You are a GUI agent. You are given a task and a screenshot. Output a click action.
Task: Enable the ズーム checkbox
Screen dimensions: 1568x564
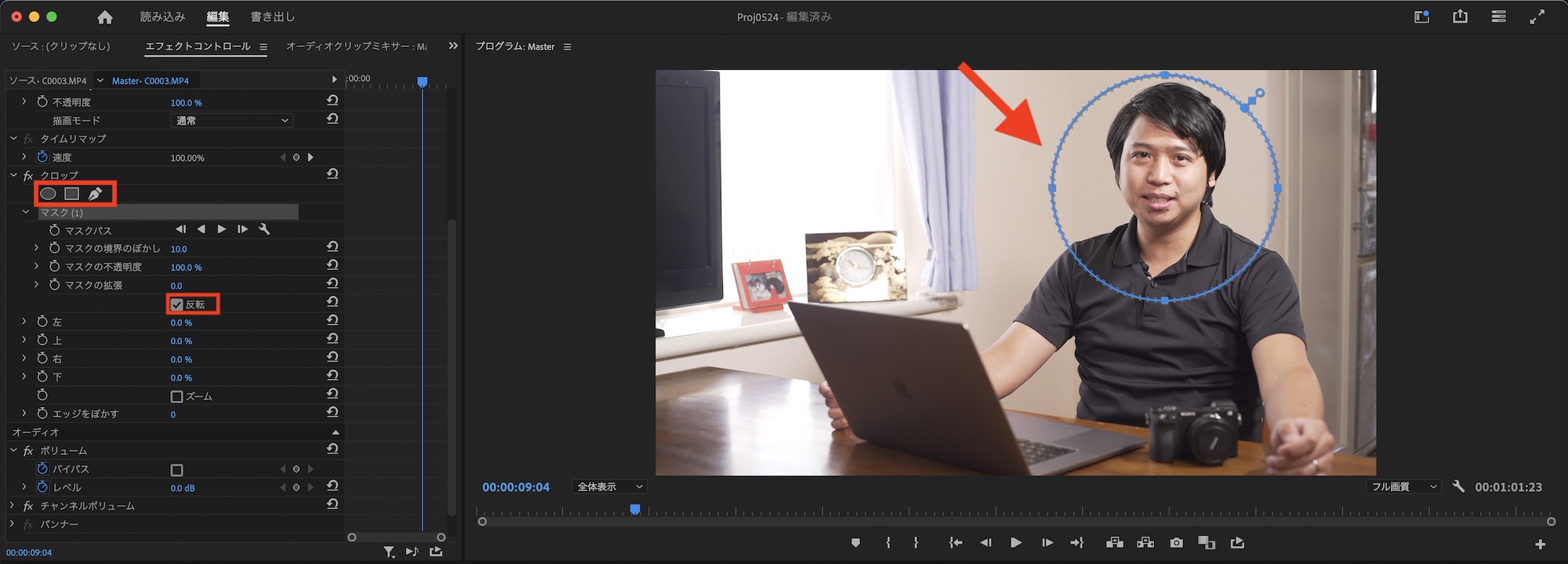(177, 396)
